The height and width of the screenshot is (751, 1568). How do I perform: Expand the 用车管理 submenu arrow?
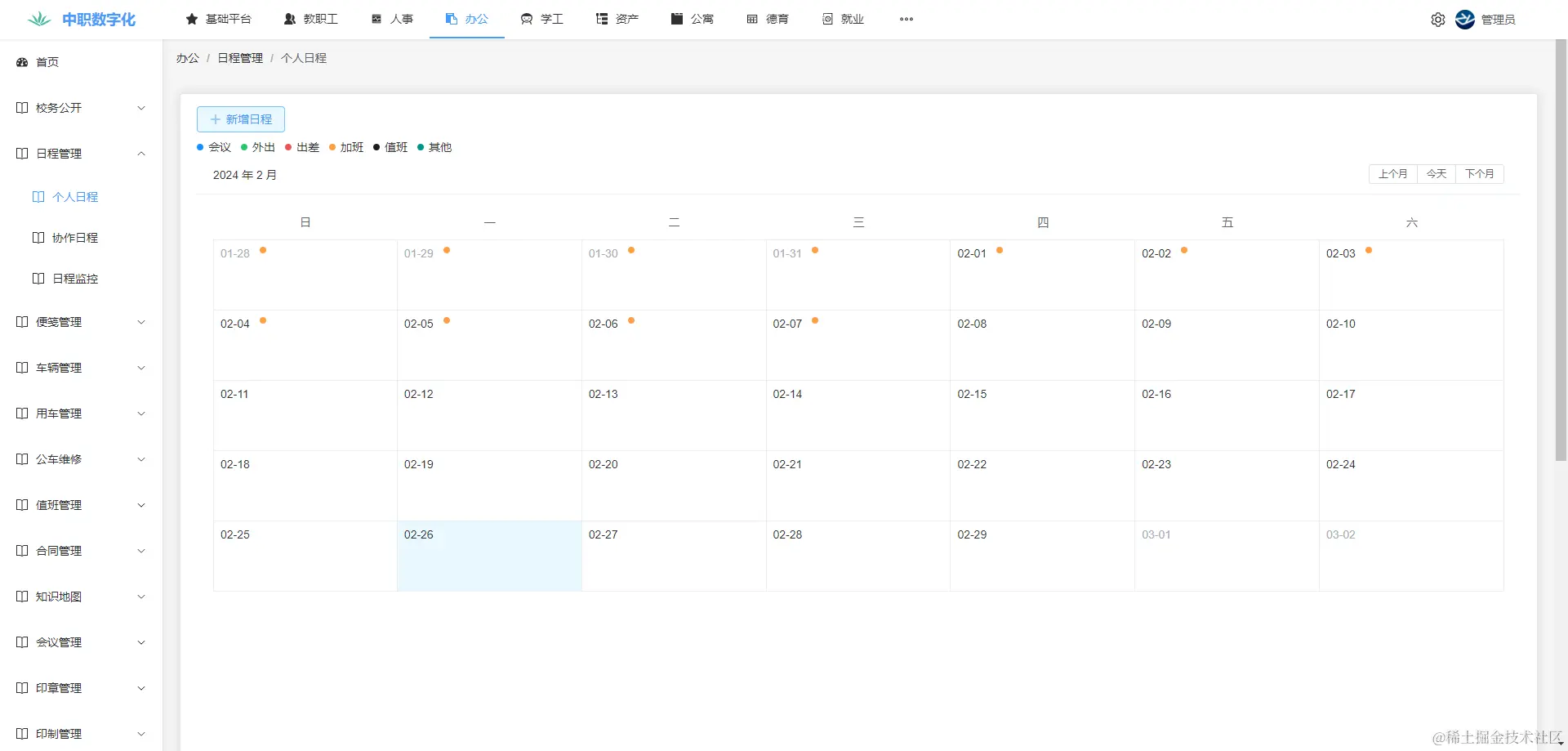tap(141, 413)
